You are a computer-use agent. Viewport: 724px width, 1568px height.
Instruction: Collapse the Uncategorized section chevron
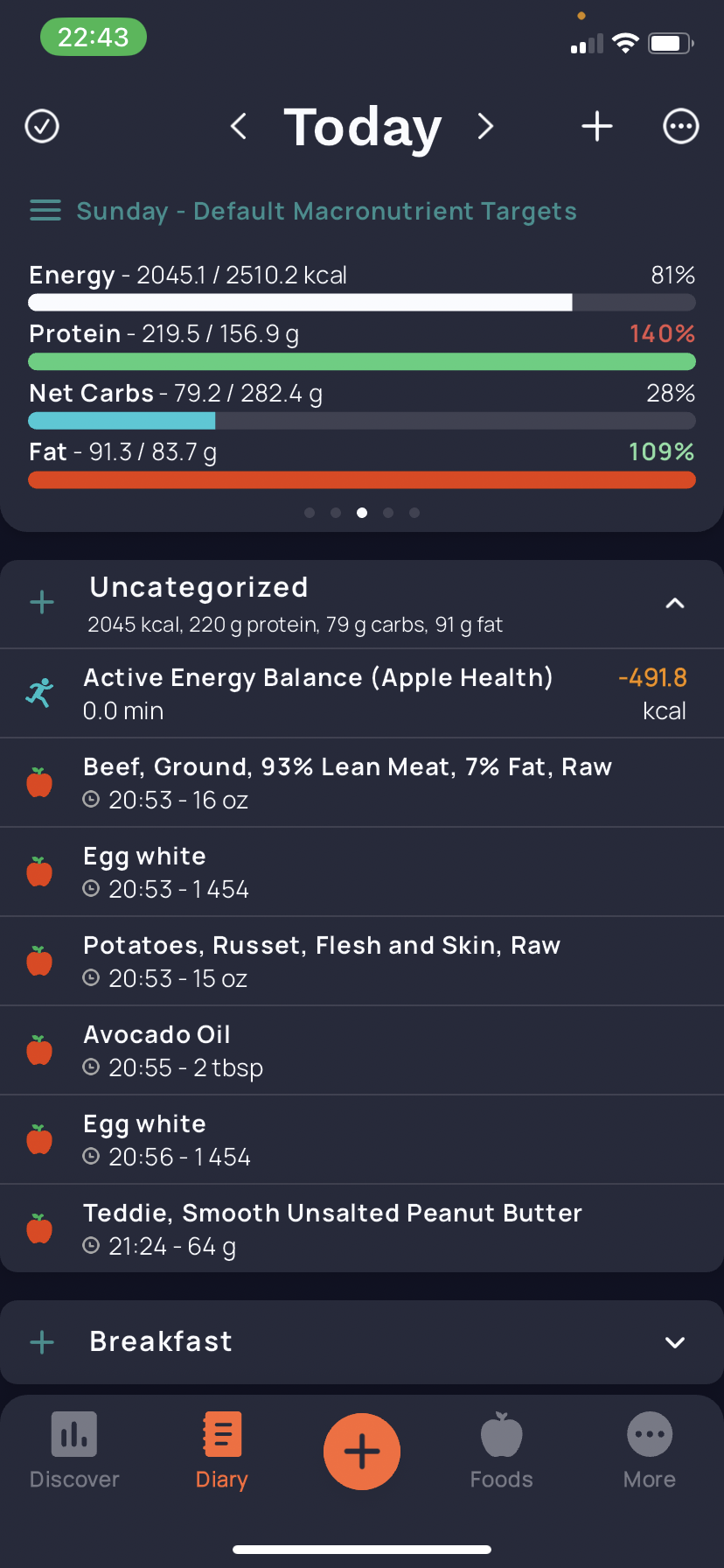[675, 603]
